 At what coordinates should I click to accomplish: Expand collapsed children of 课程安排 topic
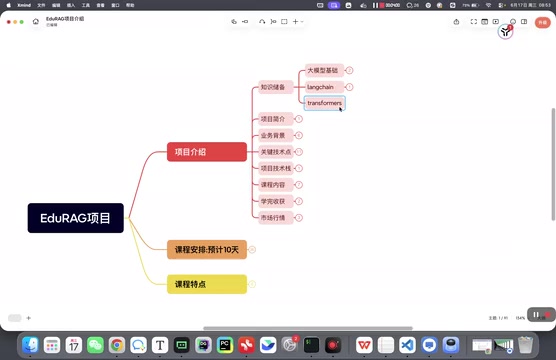252,250
